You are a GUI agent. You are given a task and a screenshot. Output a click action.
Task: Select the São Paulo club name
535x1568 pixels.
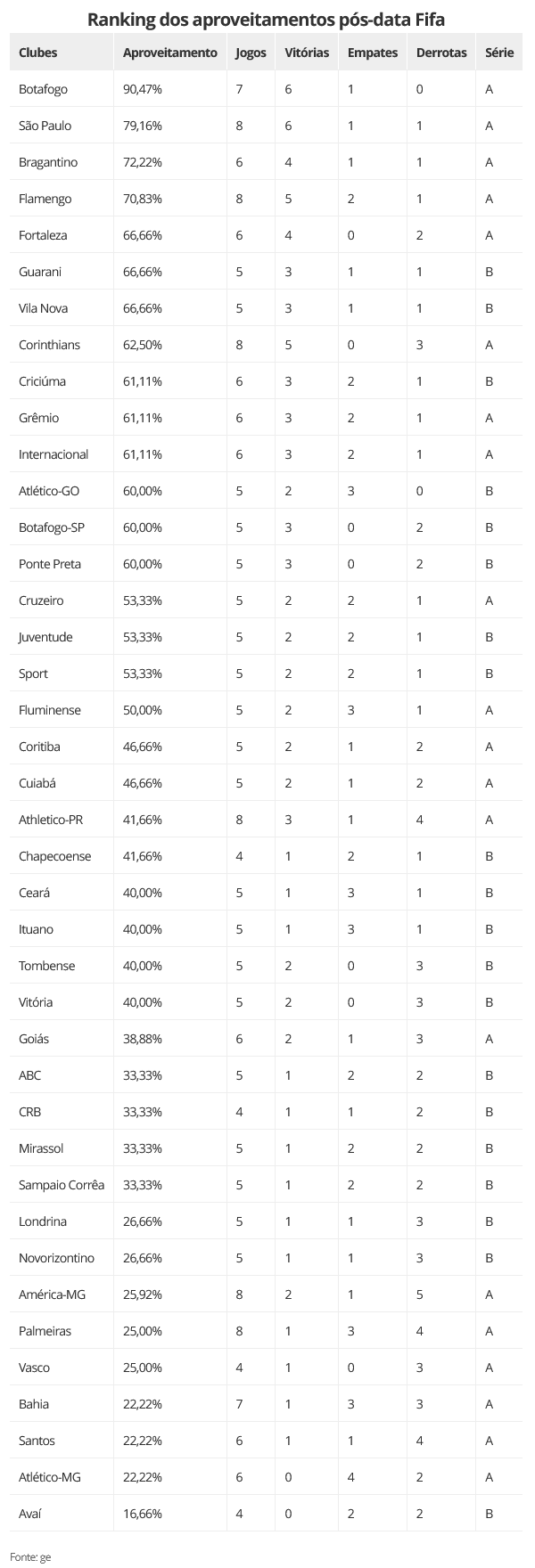coord(45,126)
